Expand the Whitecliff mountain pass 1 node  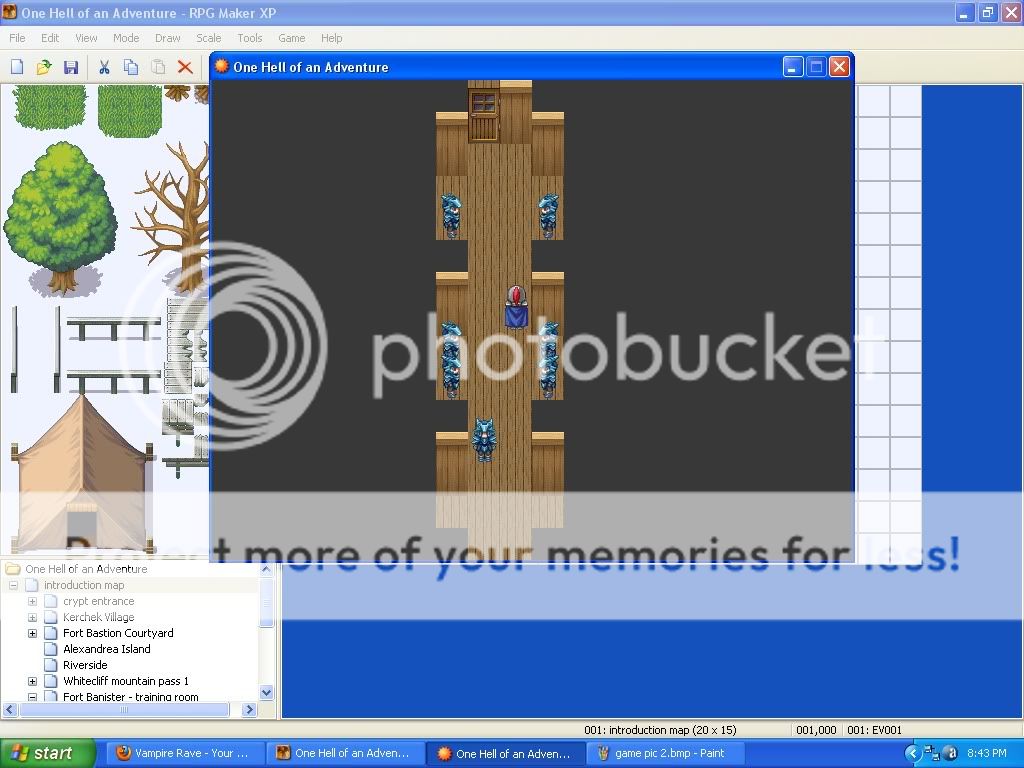[32, 681]
